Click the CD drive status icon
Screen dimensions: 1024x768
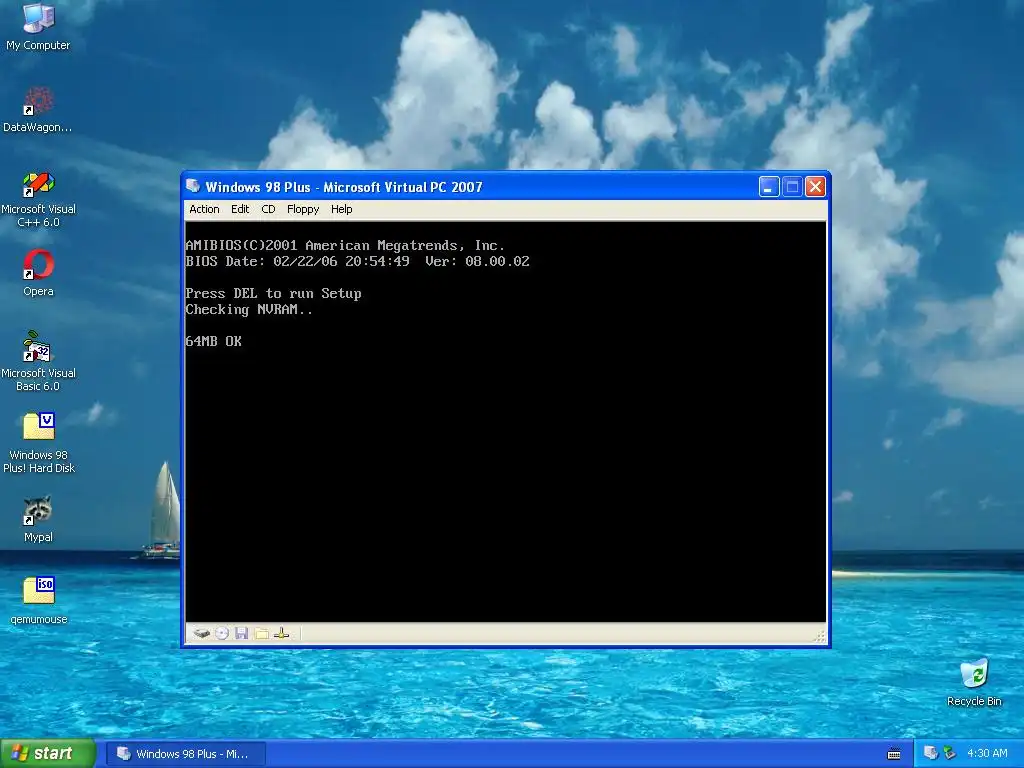click(222, 633)
